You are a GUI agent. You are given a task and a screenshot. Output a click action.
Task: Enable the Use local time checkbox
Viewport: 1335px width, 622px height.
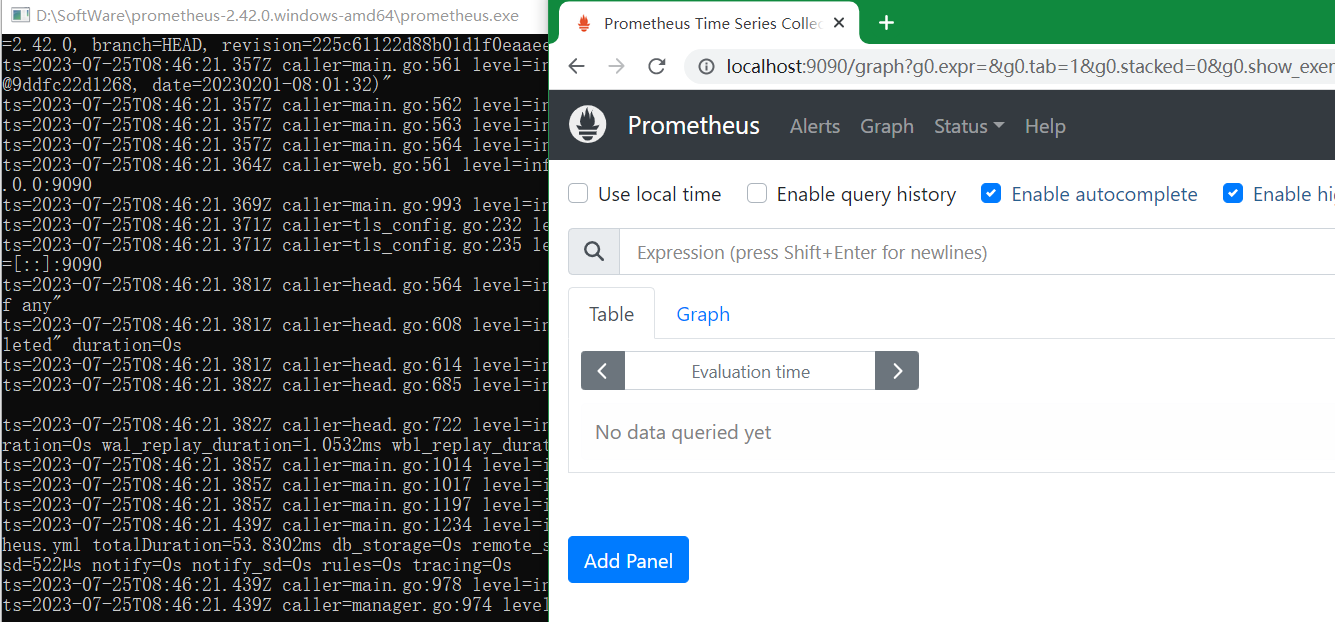coord(578,194)
